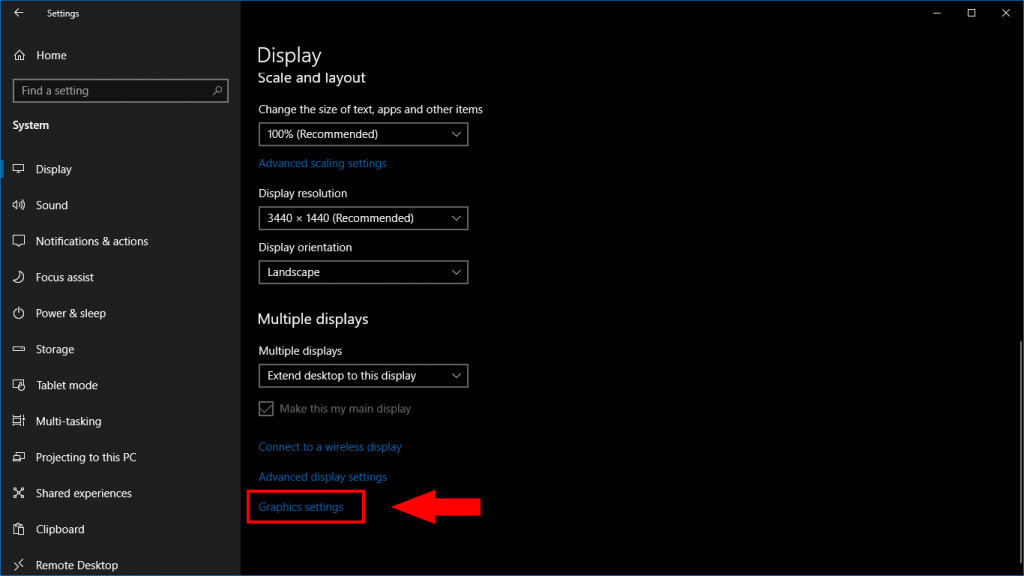Open the Multiple displays dropdown

[363, 376]
